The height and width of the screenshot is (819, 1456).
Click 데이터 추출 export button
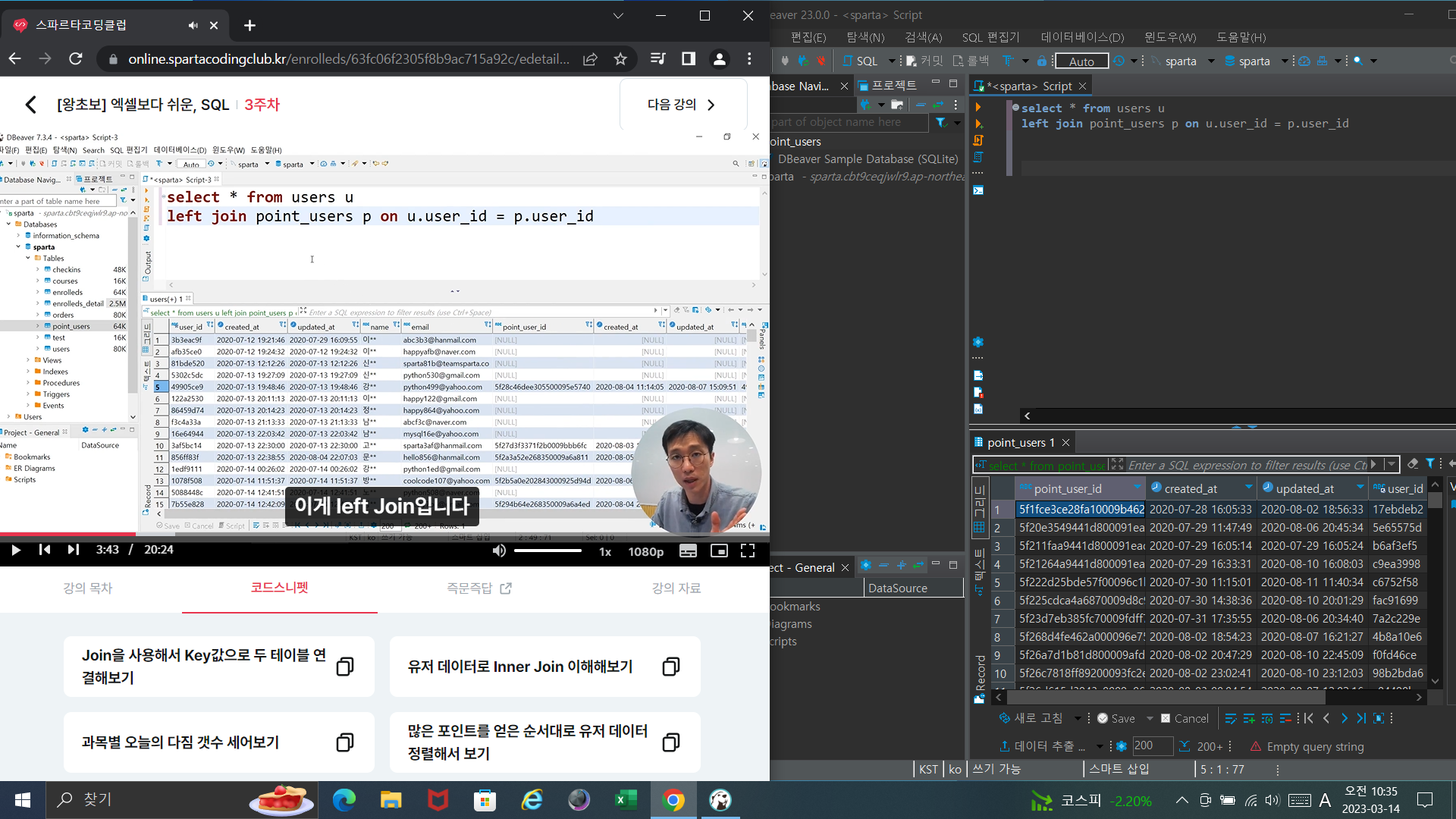coord(1043,746)
